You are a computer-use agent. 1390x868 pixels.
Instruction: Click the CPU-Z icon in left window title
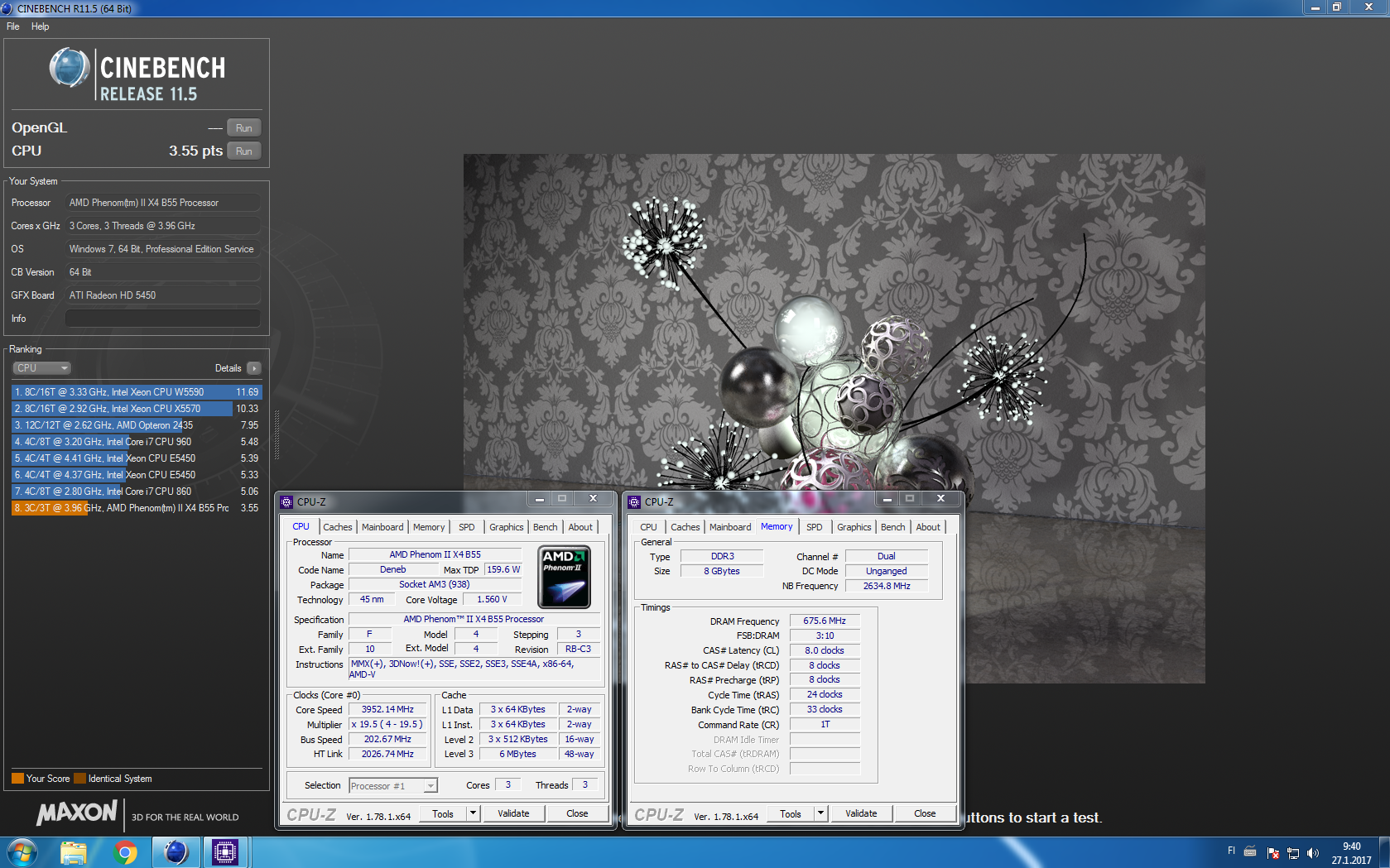(x=287, y=501)
